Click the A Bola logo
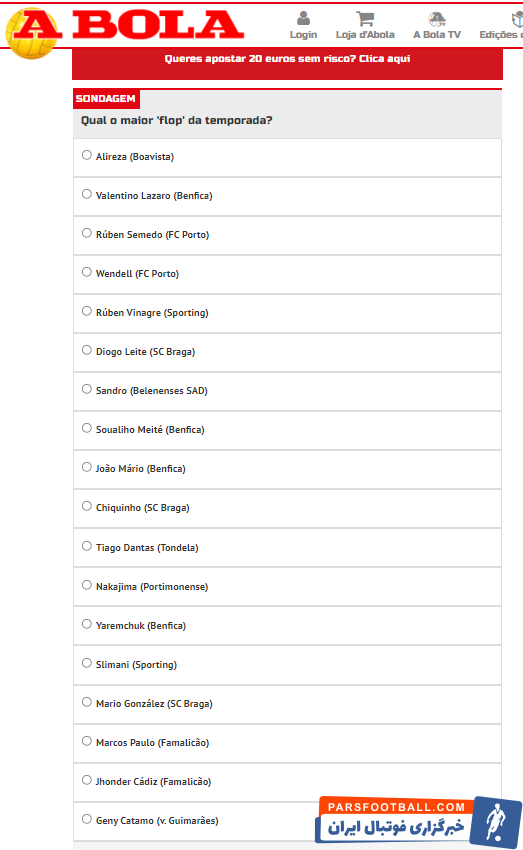Viewport: 523px width, 850px height. point(125,30)
